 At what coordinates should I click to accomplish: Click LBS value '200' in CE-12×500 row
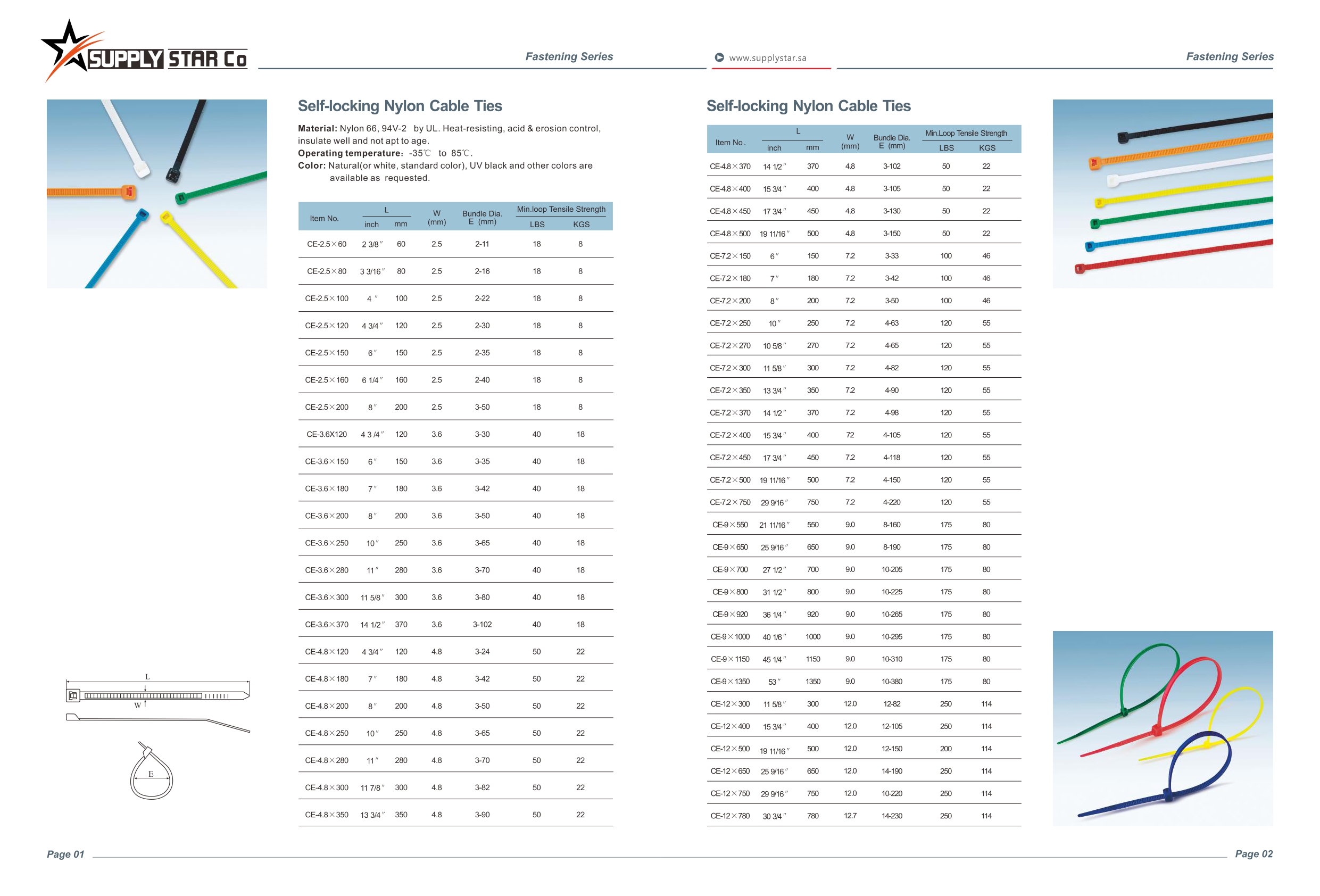point(945,749)
